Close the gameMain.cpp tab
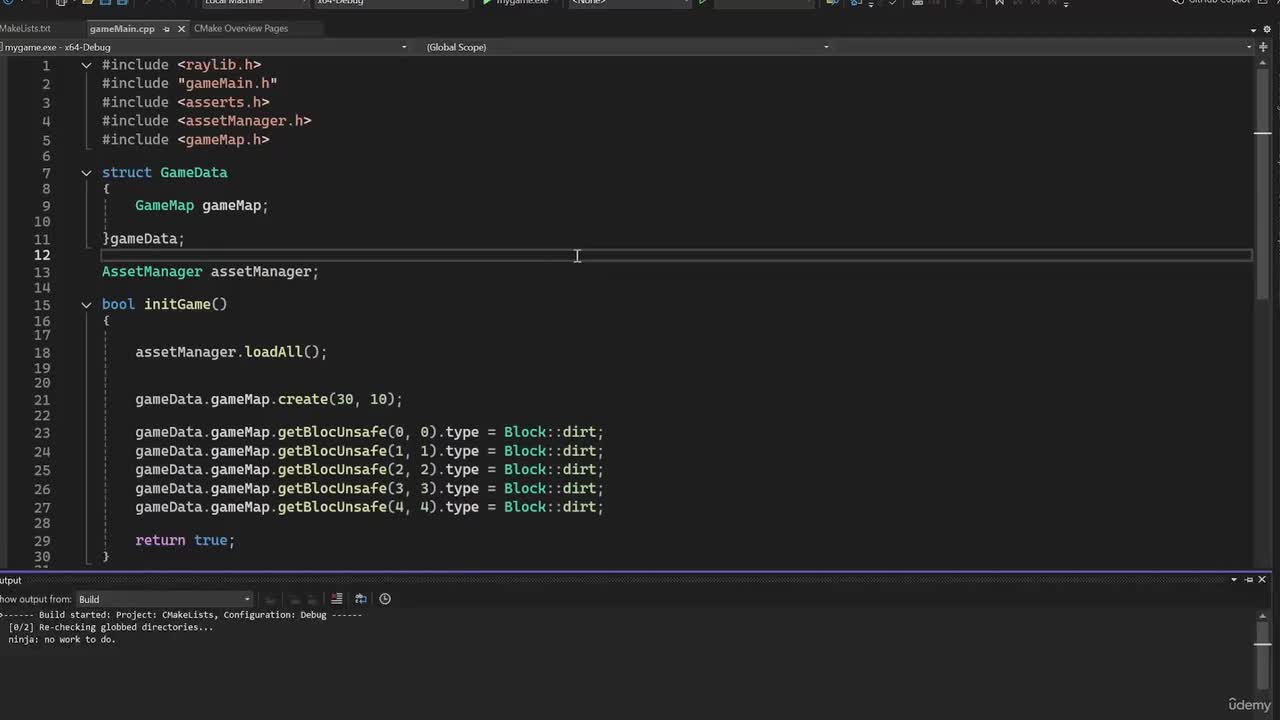 coord(180,29)
